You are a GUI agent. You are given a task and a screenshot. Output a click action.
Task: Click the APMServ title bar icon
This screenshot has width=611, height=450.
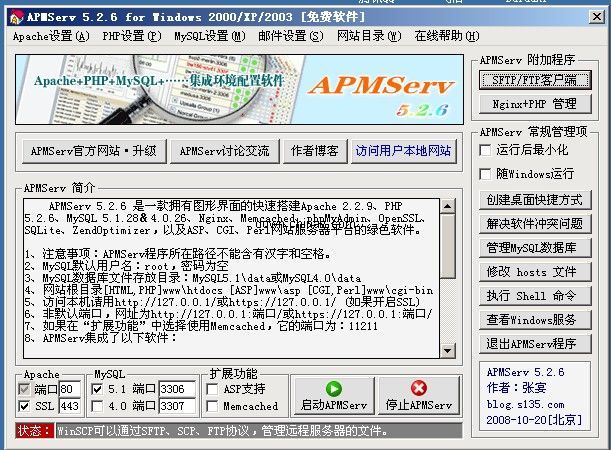(x=16, y=18)
